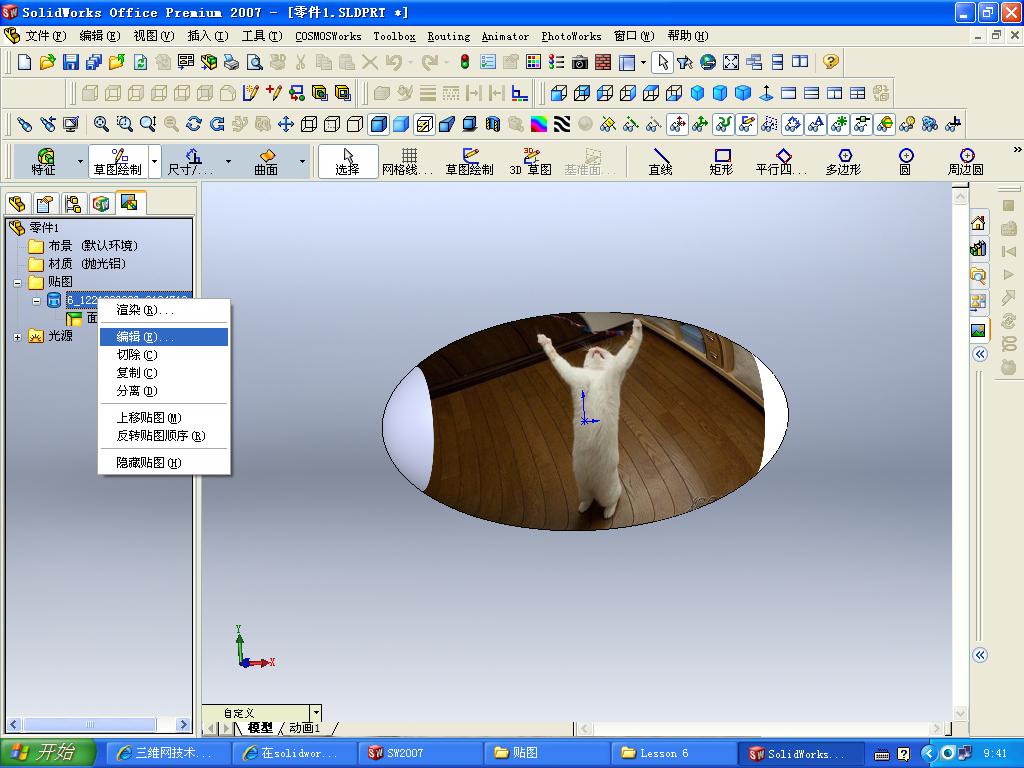Open the 自定义 dropdown at bottom
Image resolution: width=1024 pixels, height=768 pixels.
coord(316,712)
